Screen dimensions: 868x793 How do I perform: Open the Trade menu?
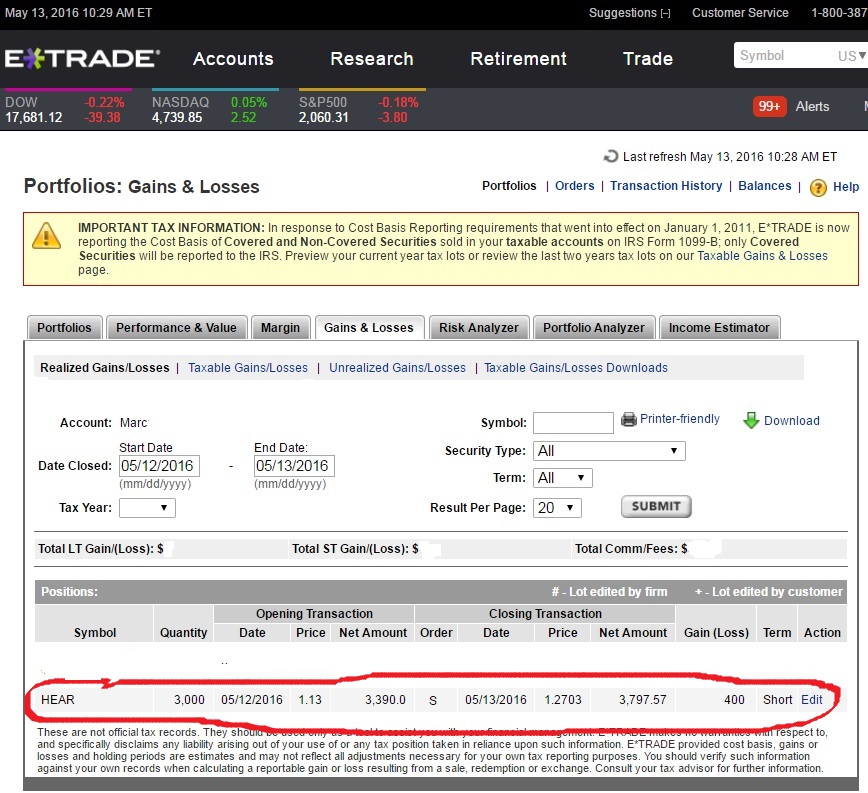click(x=648, y=59)
